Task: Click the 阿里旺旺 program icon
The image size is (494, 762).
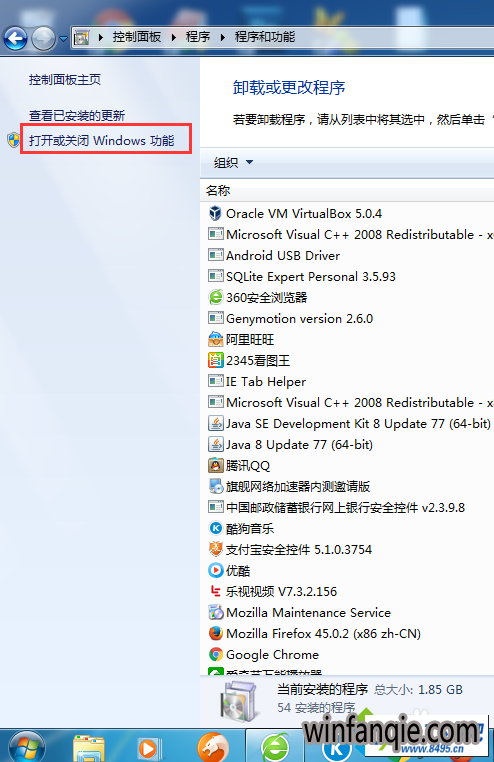Action: coord(215,339)
